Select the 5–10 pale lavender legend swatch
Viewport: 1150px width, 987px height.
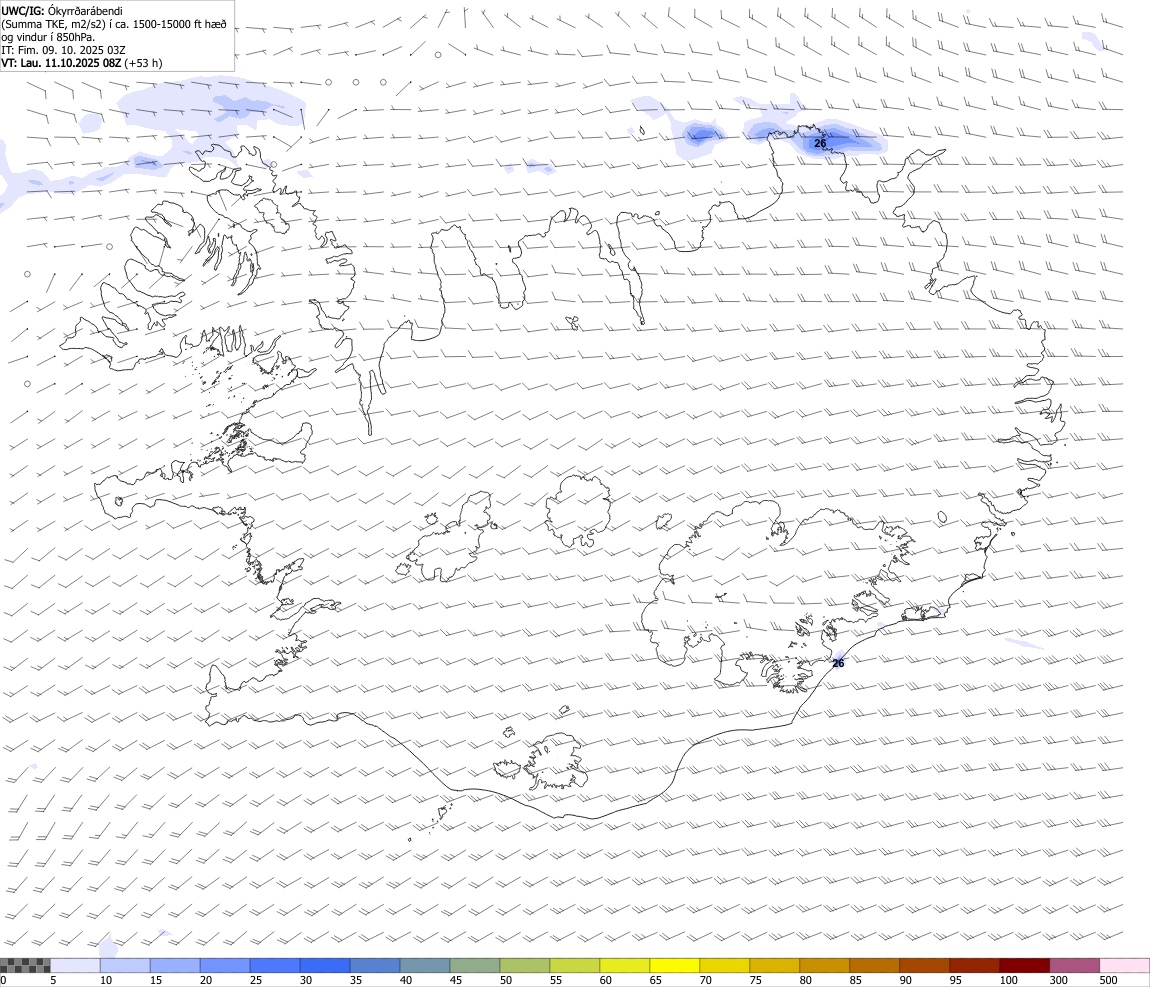(x=75, y=965)
